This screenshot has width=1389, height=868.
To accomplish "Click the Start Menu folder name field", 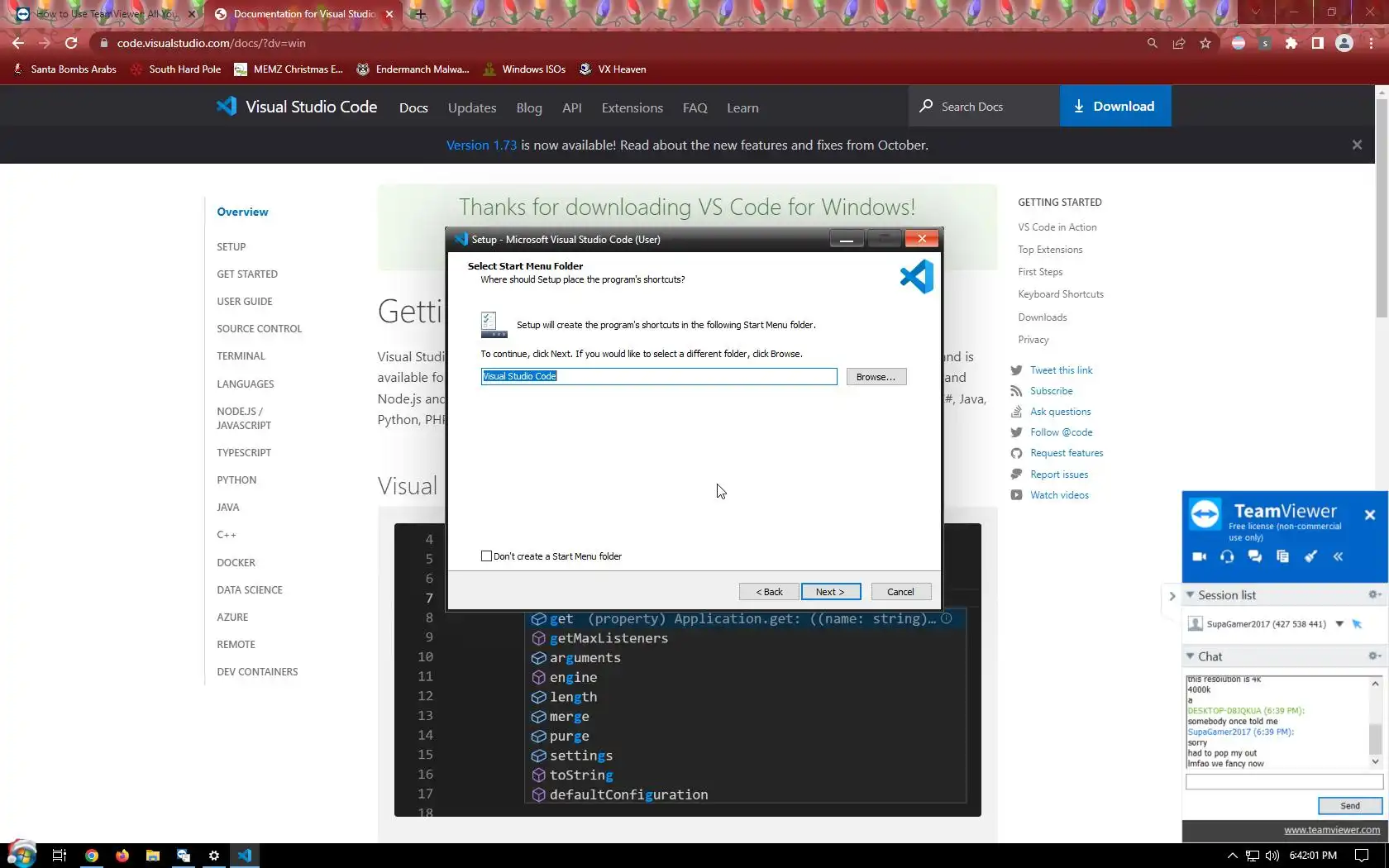I will pyautogui.click(x=659, y=376).
